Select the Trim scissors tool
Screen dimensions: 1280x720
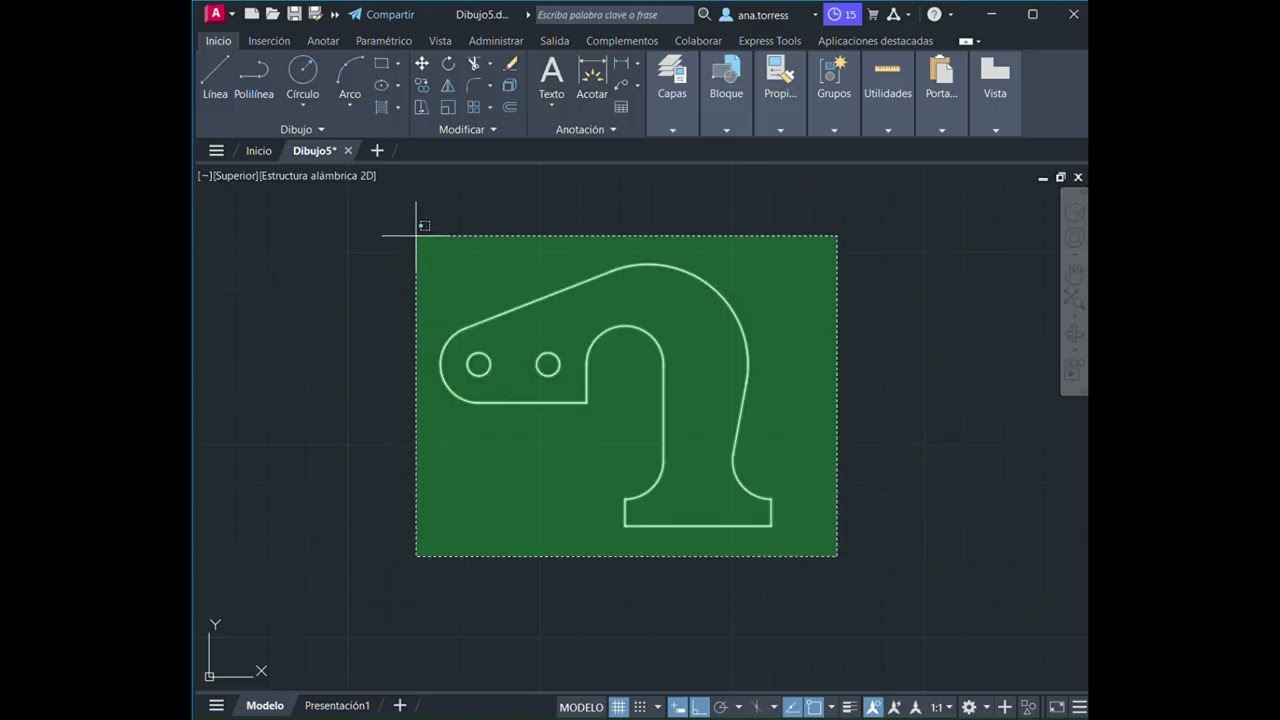point(474,63)
